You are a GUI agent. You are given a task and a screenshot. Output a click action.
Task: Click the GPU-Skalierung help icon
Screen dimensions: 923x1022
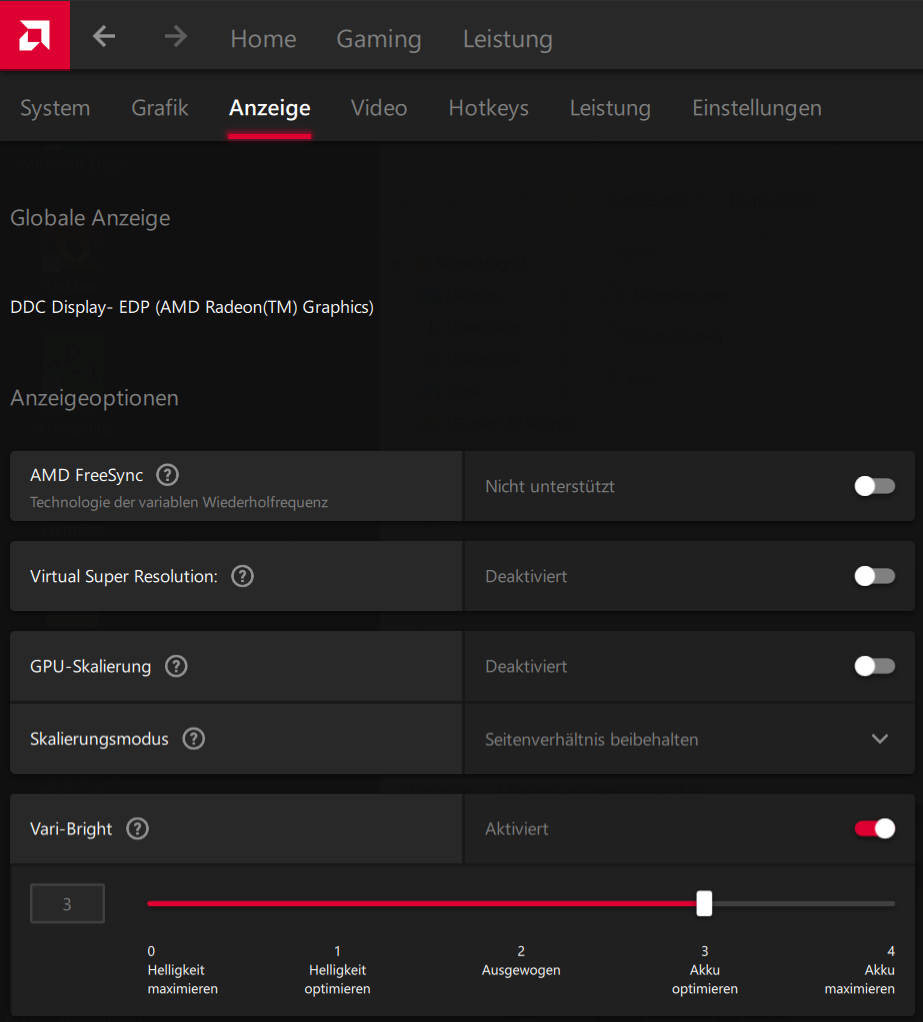[176, 666]
